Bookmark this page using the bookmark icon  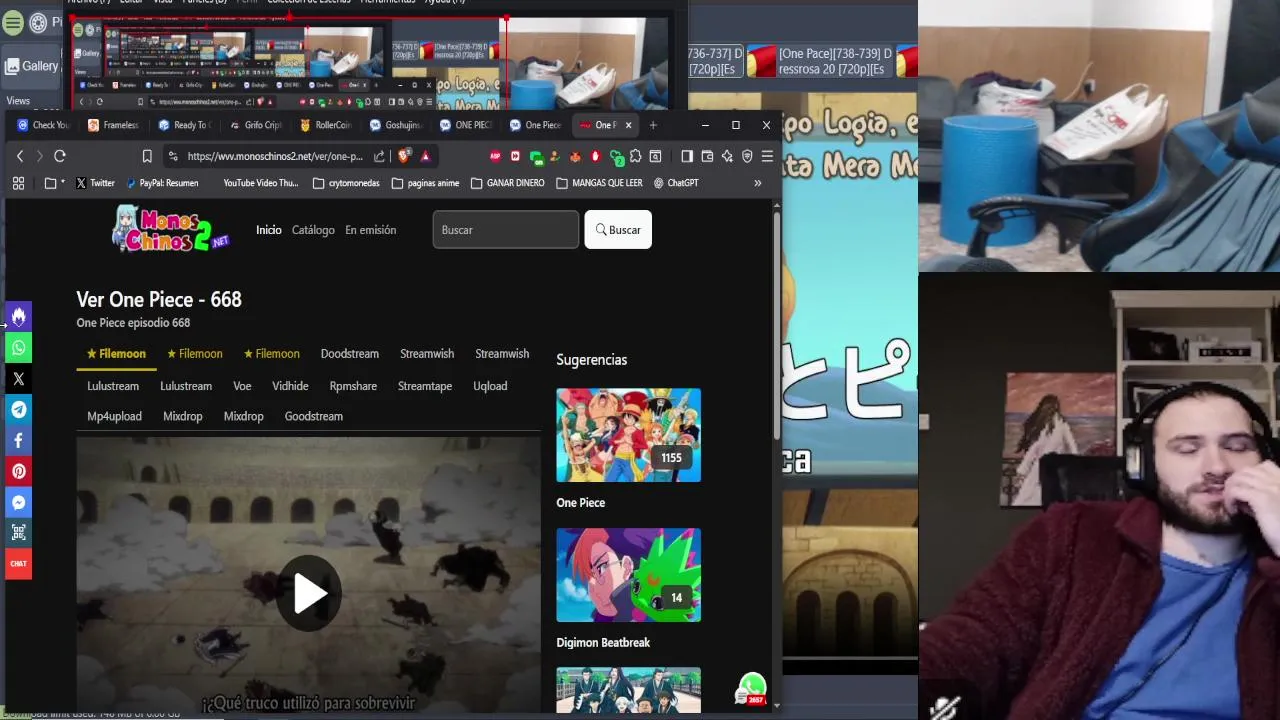147,156
